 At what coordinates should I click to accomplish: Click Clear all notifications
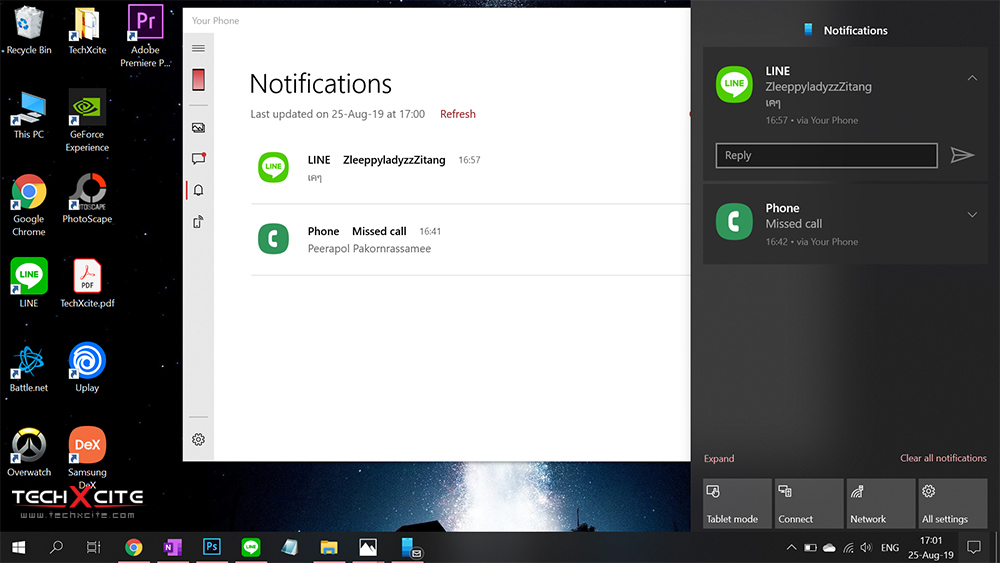[x=943, y=458]
